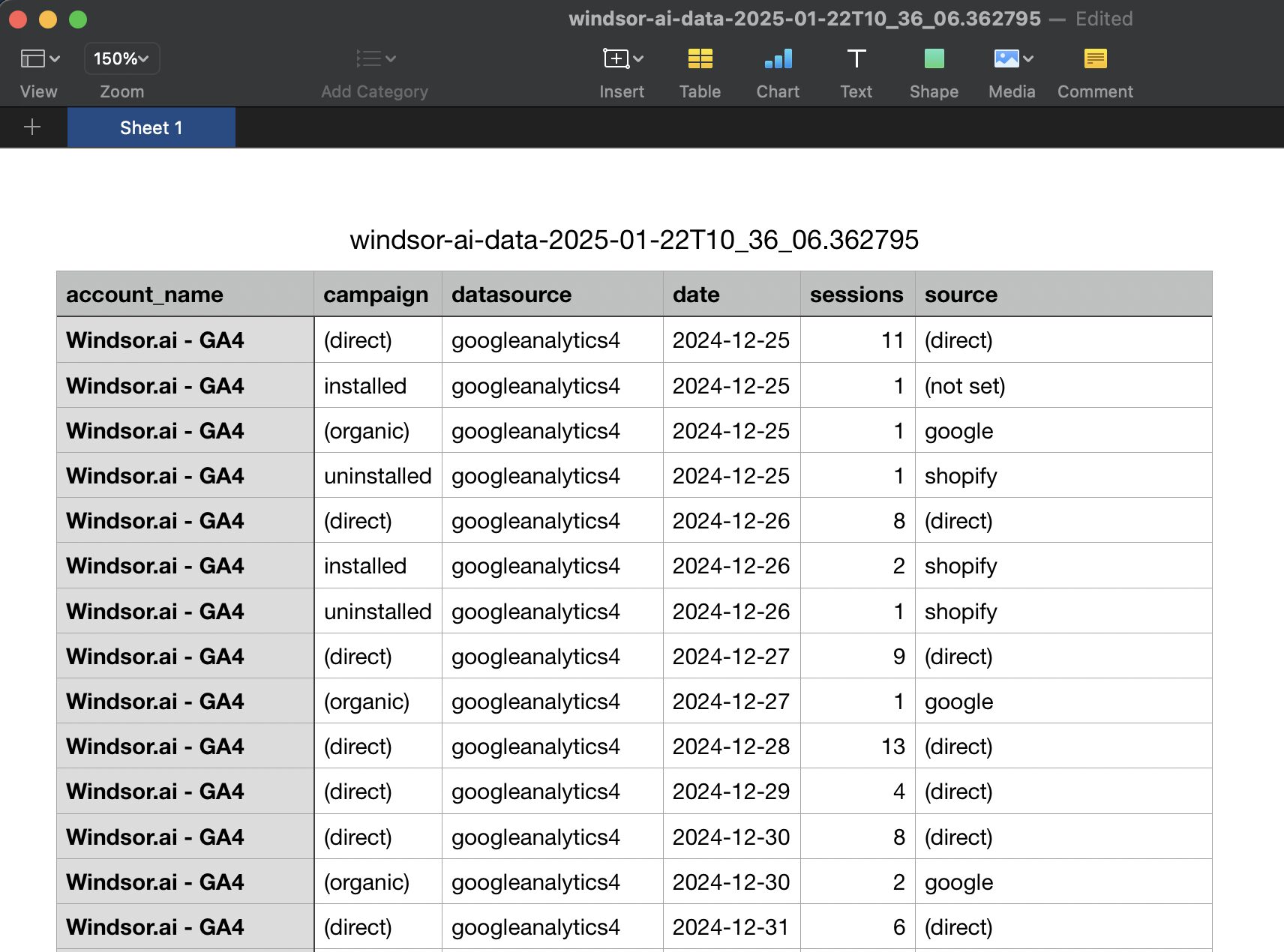This screenshot has width=1284, height=952.
Task: Click the Add Category list icon
Action: 368,58
